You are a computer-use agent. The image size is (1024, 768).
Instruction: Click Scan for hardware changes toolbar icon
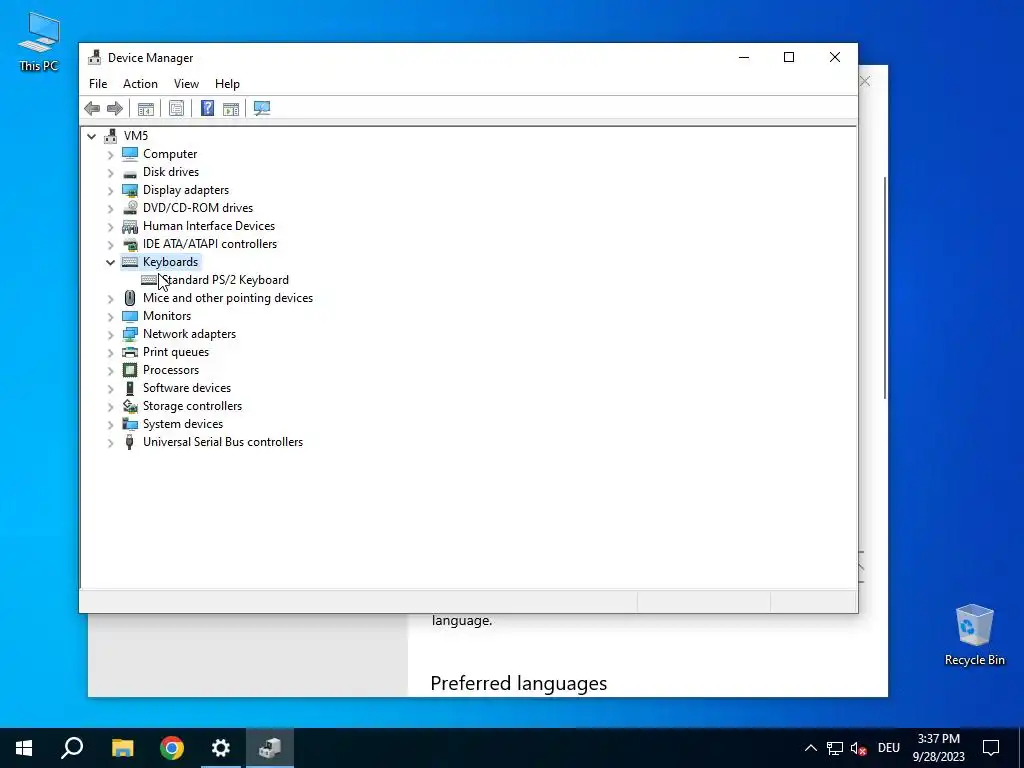[262, 108]
